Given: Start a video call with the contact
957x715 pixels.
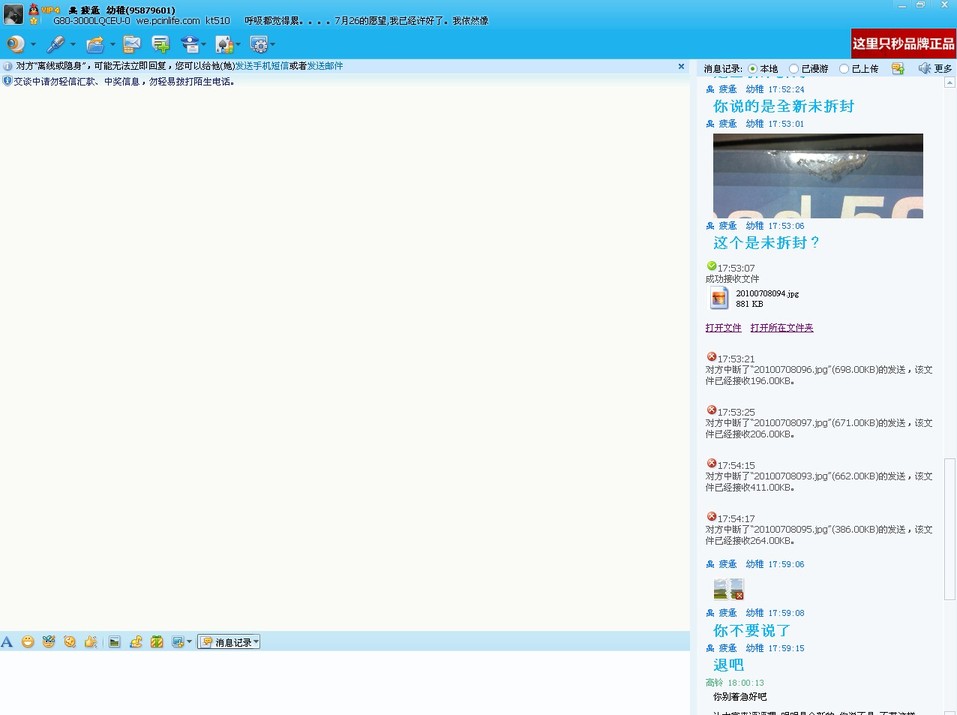Looking at the screenshot, I should [x=14, y=44].
